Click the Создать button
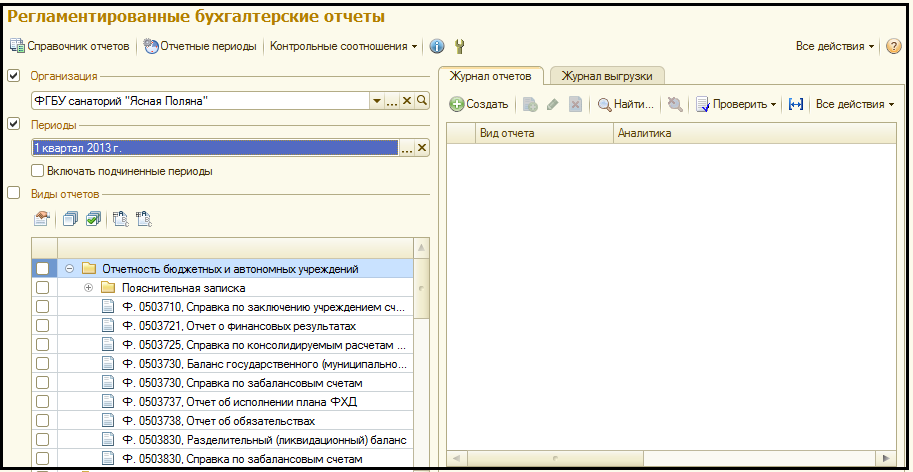Viewport: 913px width, 472px height. click(479, 104)
